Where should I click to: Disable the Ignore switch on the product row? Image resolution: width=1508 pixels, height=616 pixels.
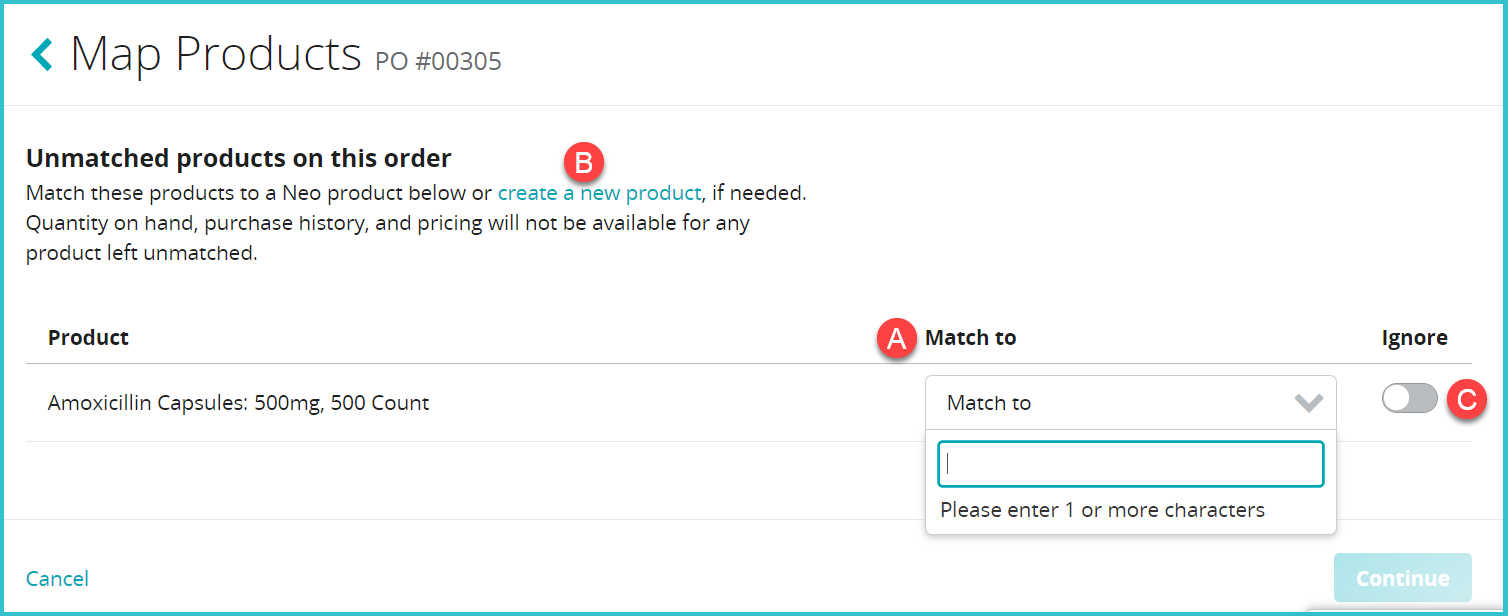click(x=1409, y=398)
